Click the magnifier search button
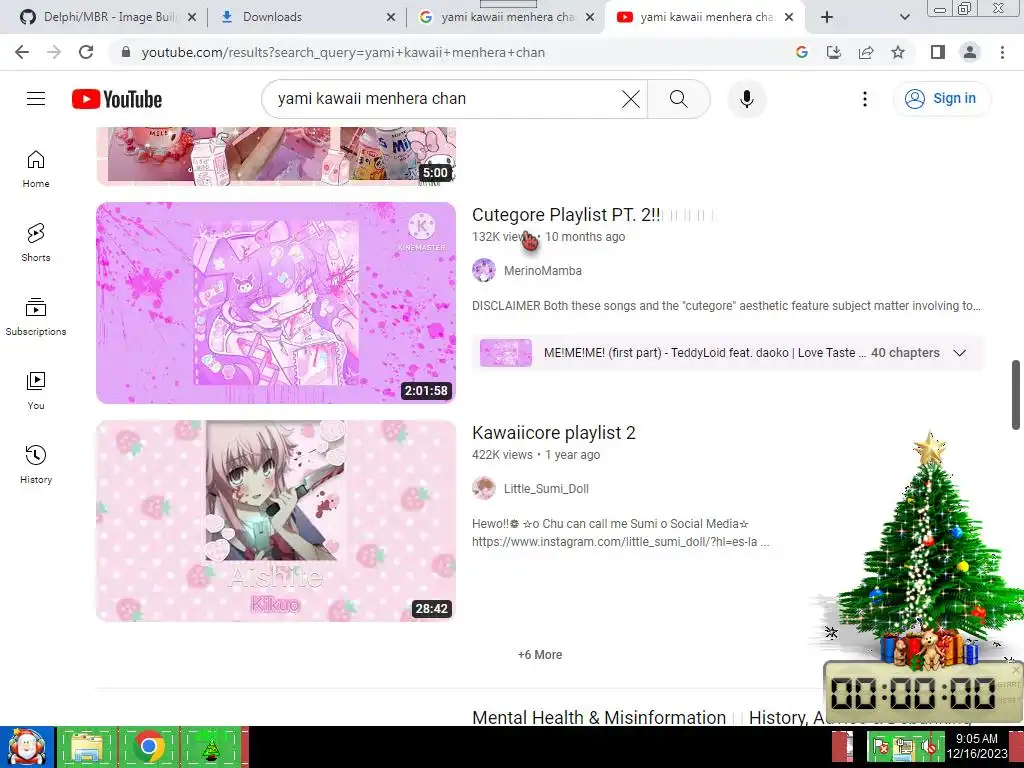The image size is (1024, 768). [679, 99]
